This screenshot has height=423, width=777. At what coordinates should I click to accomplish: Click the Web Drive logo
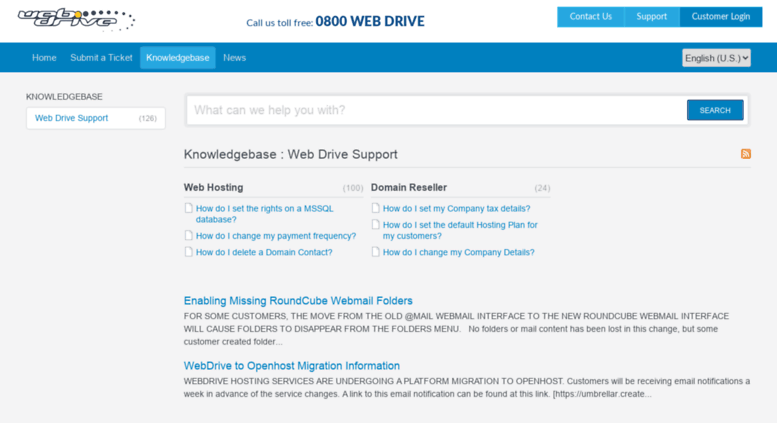76,20
